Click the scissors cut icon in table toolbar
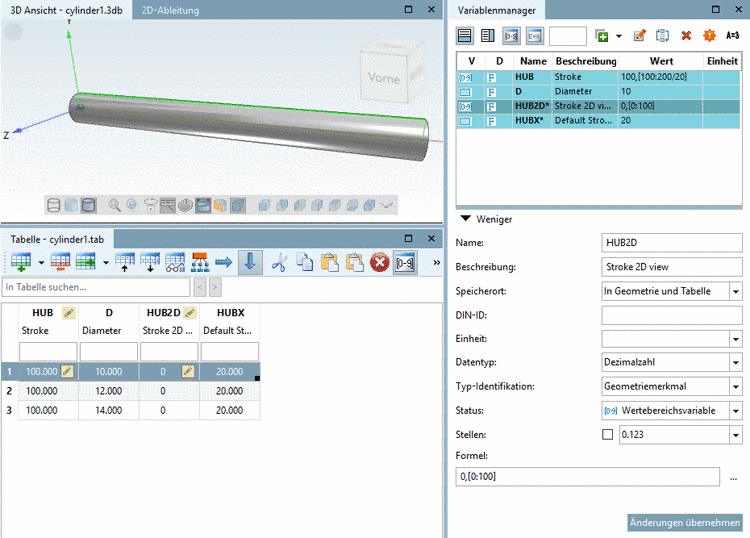The width and height of the screenshot is (750, 538). [279, 263]
